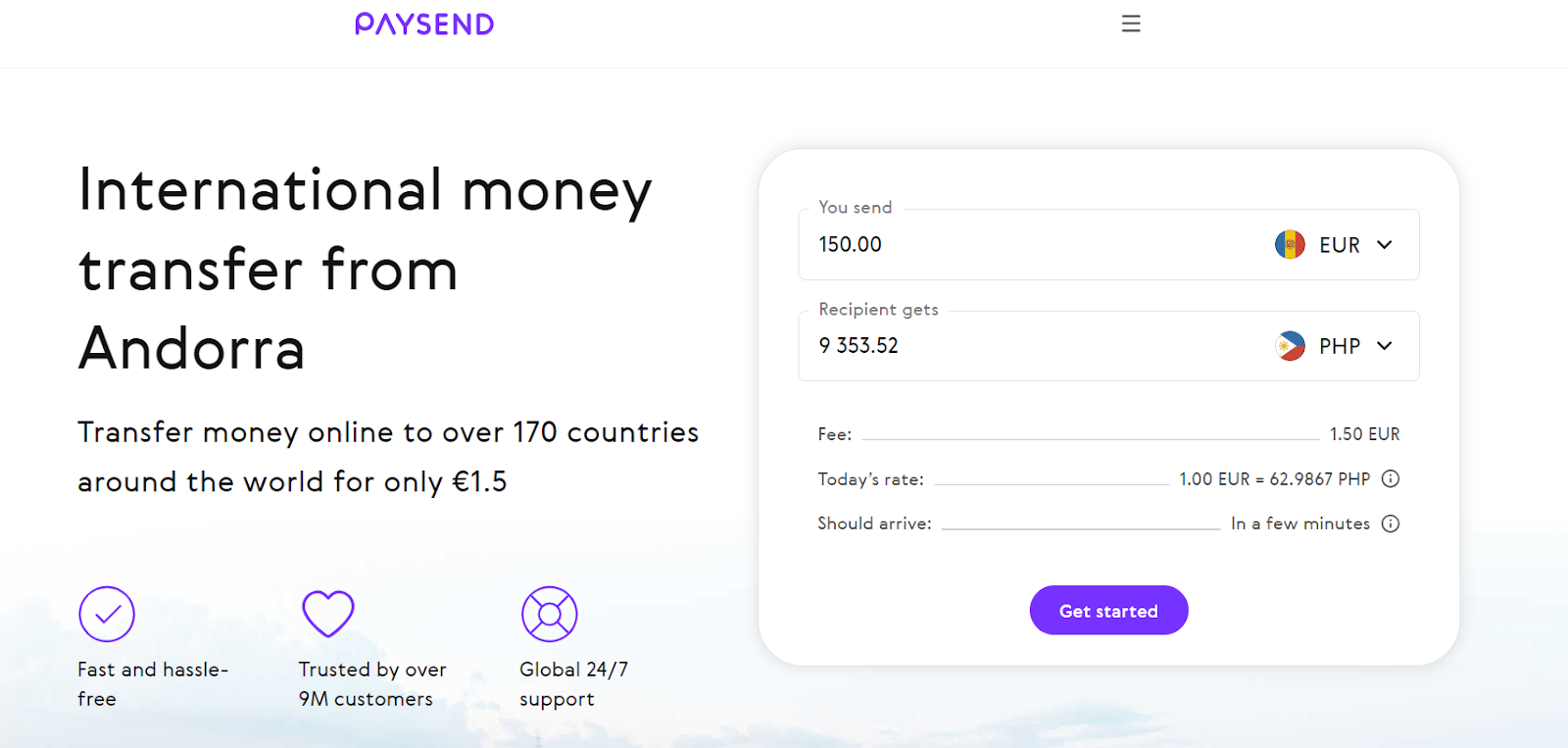Click the info icon next to today's rate

pos(1391,478)
